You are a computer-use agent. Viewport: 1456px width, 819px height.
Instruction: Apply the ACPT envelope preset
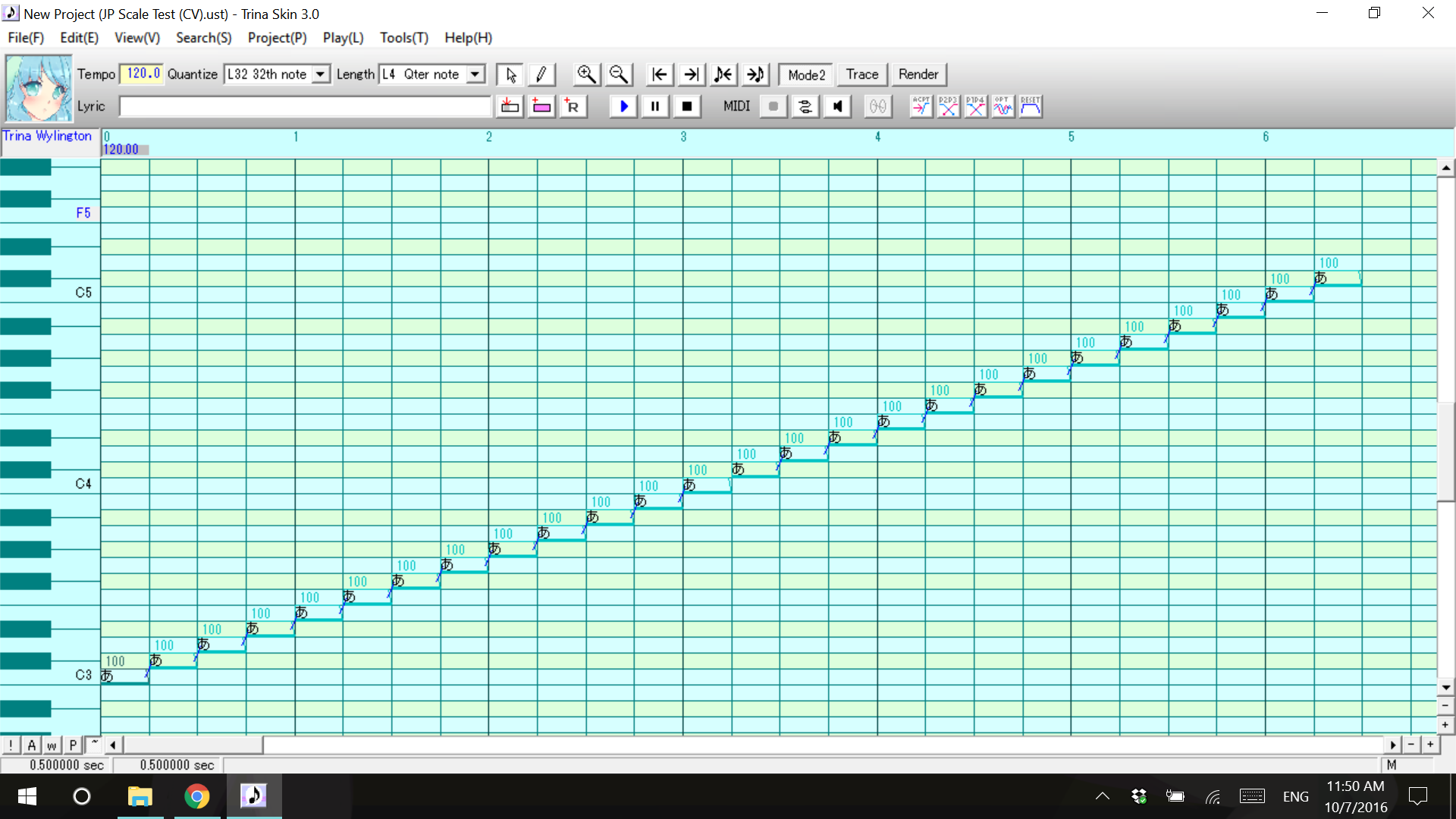[x=921, y=106]
